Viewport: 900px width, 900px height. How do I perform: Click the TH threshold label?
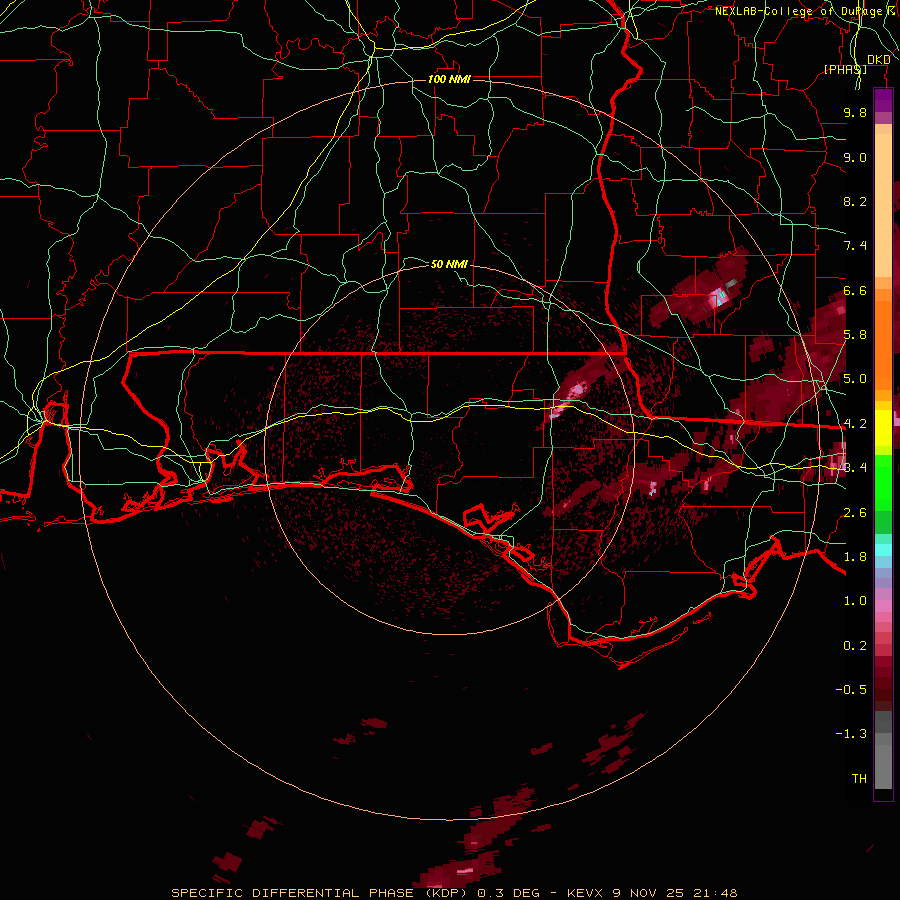(x=859, y=779)
